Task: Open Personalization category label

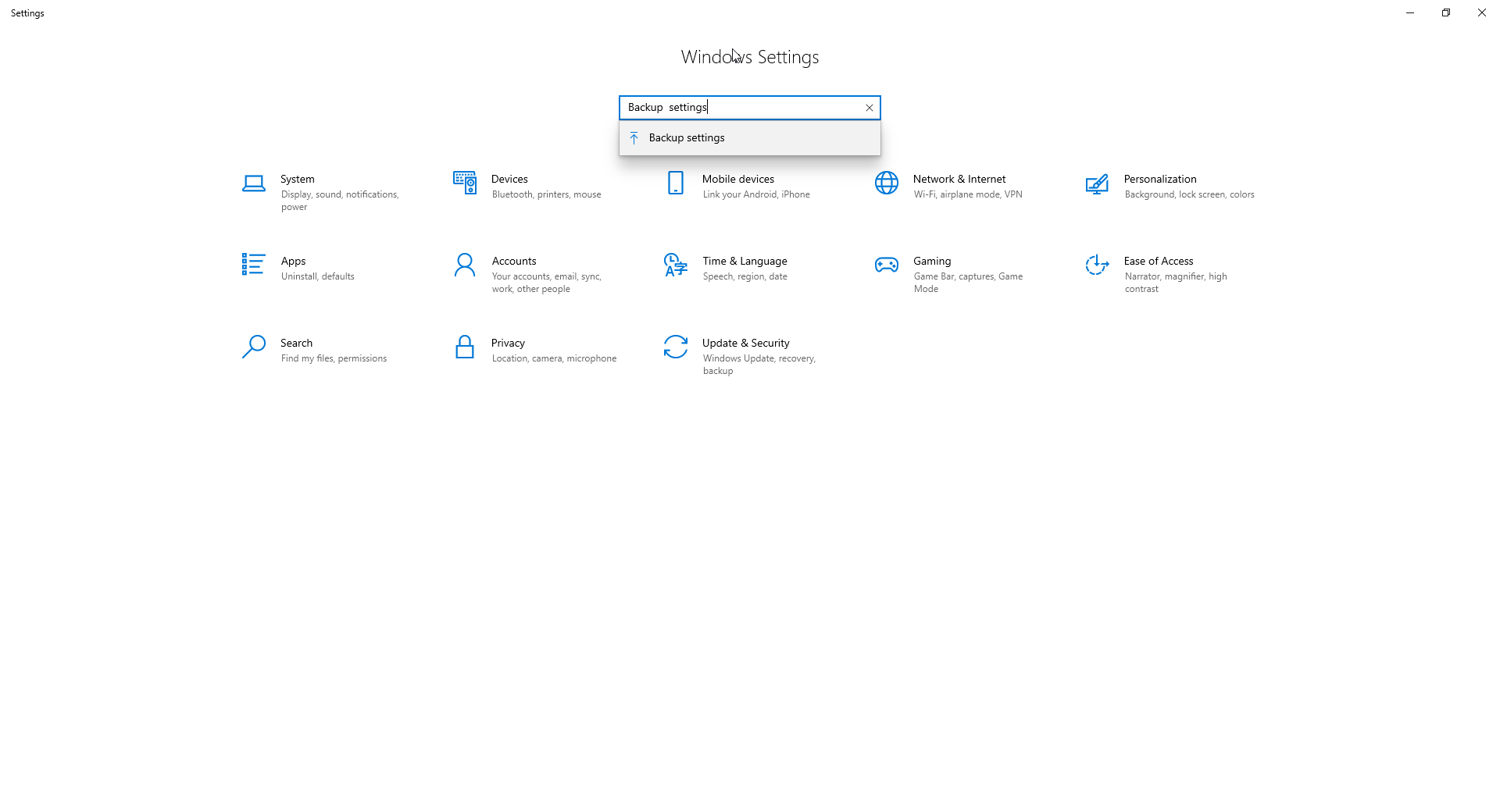Action: (1160, 180)
